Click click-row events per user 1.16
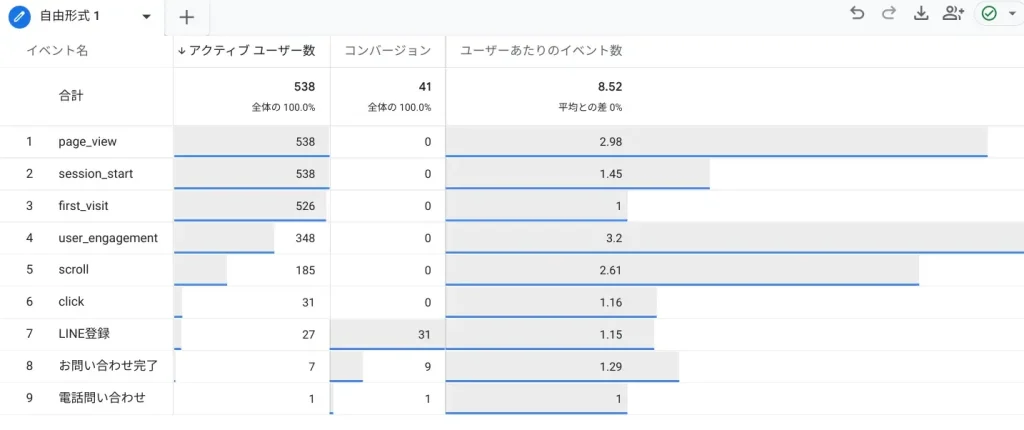1024x430 pixels. pyautogui.click(x=611, y=302)
